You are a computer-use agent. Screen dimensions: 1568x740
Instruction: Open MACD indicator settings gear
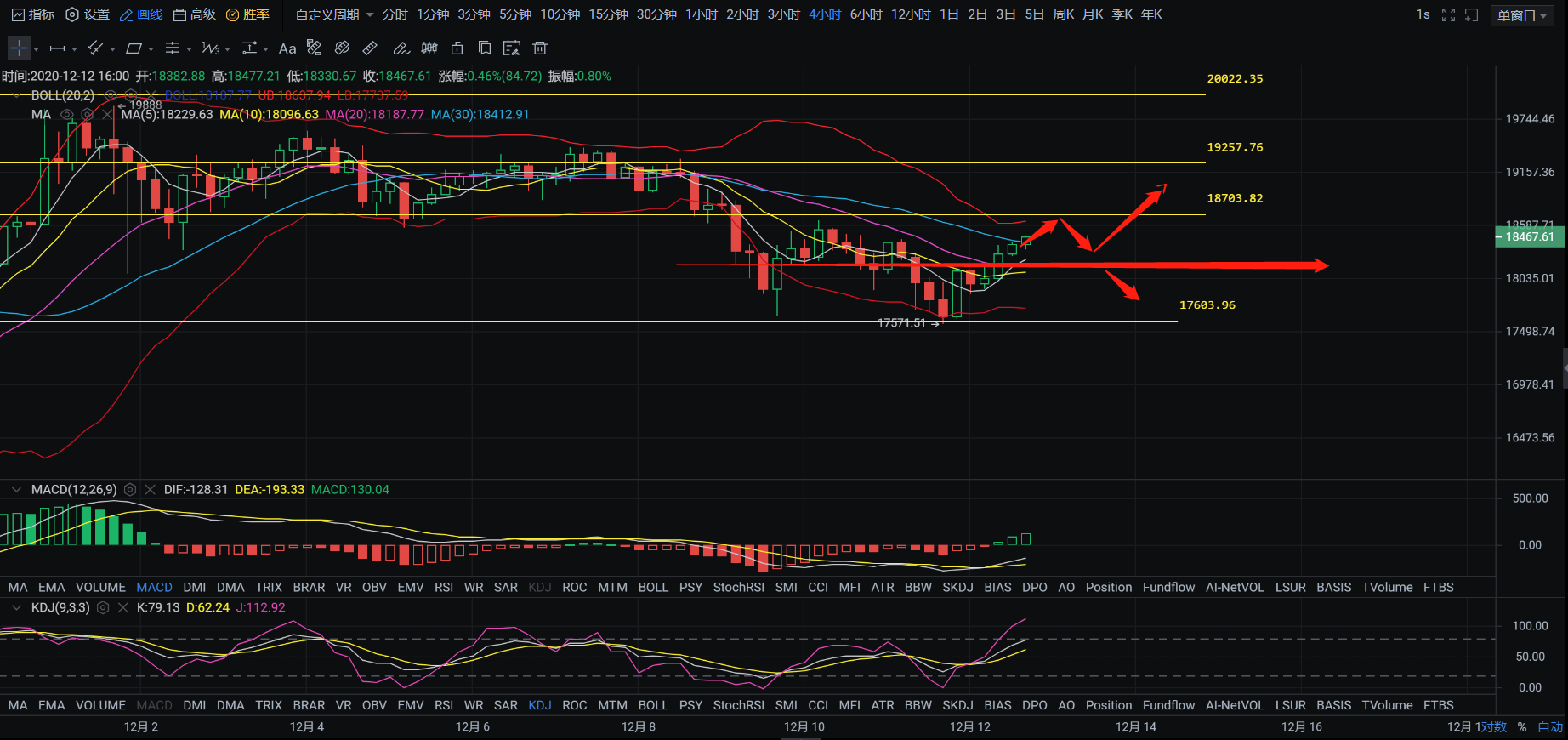pyautogui.click(x=130, y=490)
